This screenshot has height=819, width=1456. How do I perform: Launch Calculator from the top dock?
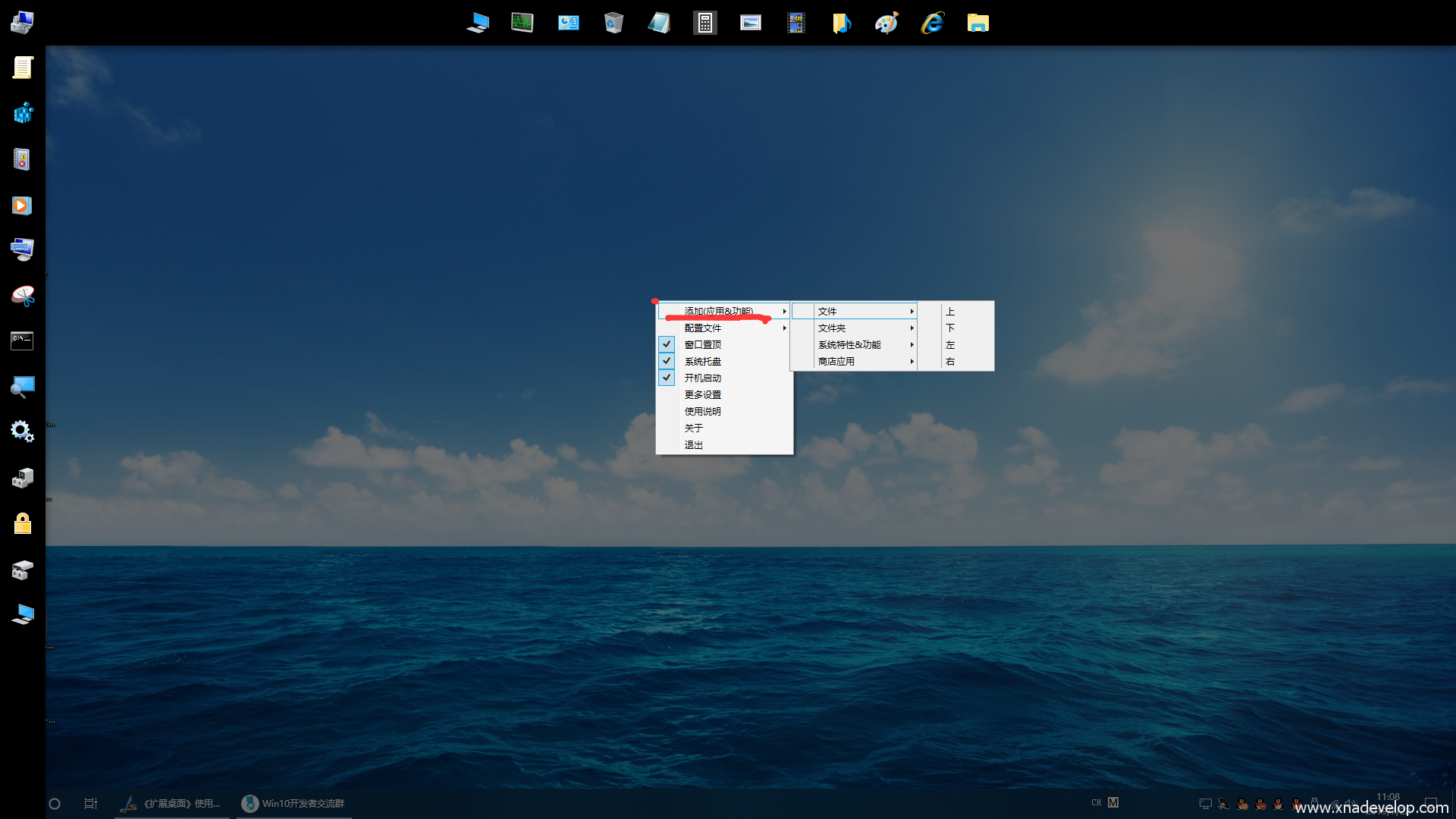pyautogui.click(x=704, y=23)
